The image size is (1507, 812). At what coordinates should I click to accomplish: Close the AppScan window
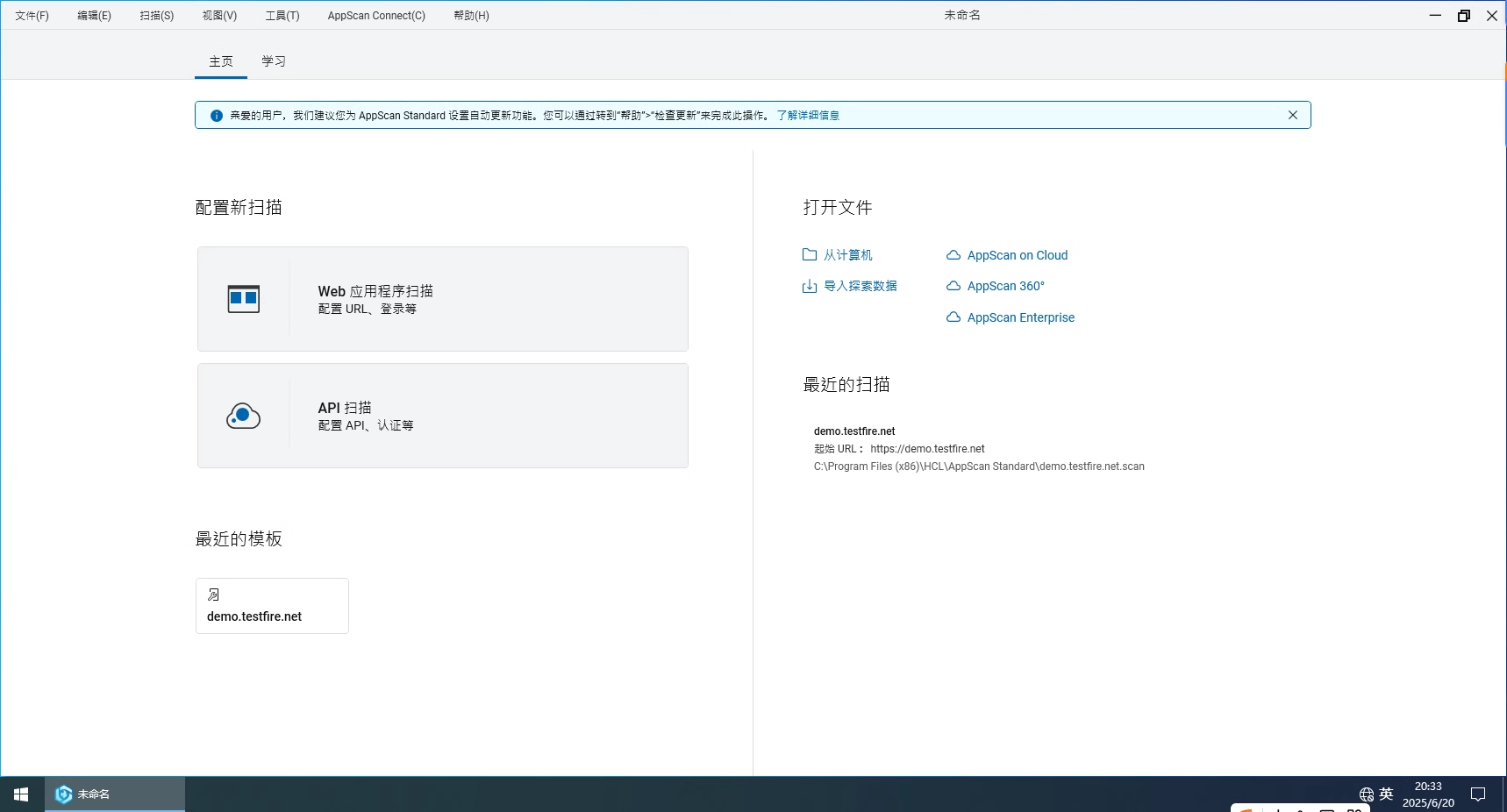tap(1492, 16)
